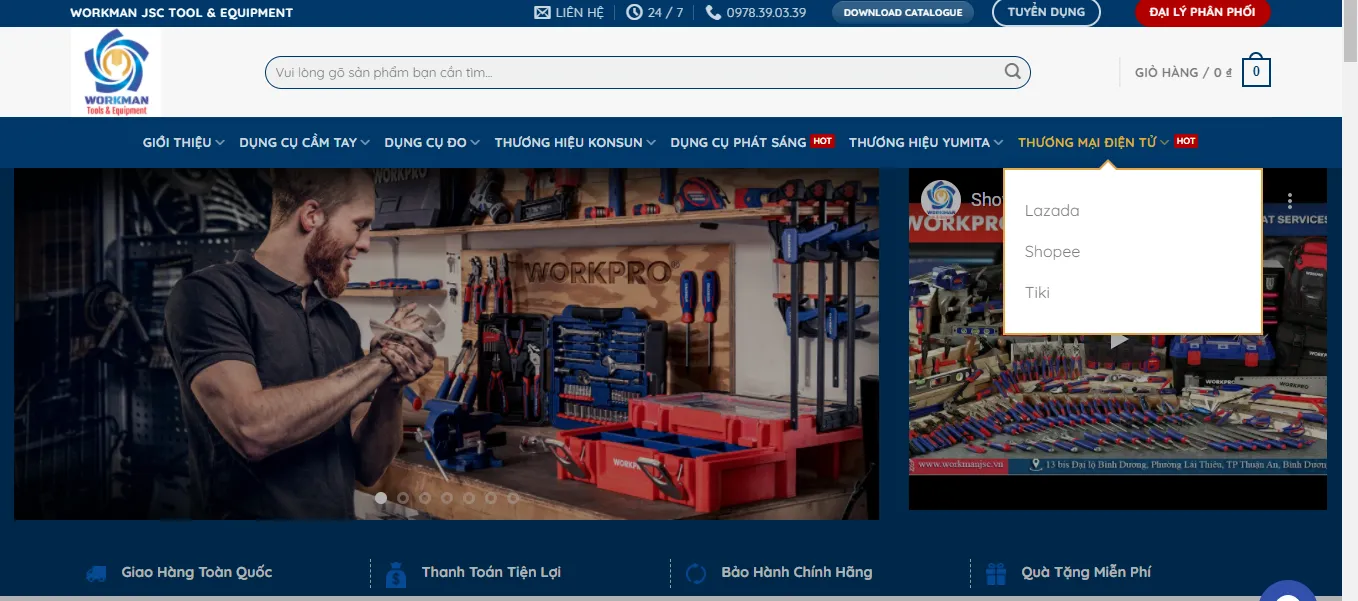Click into the product search field
The height and width of the screenshot is (601, 1358).
tap(630, 72)
